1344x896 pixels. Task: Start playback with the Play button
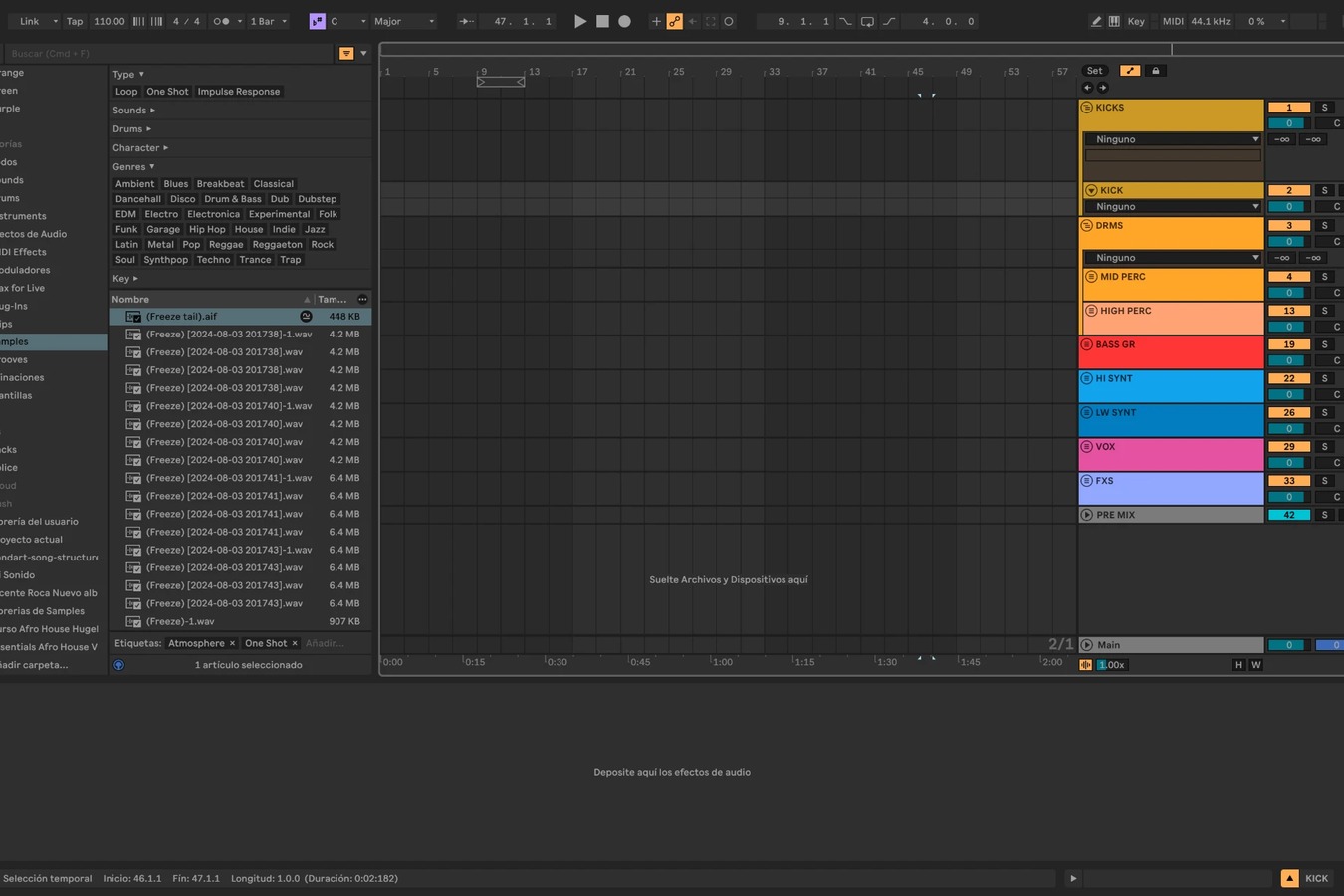click(580, 21)
